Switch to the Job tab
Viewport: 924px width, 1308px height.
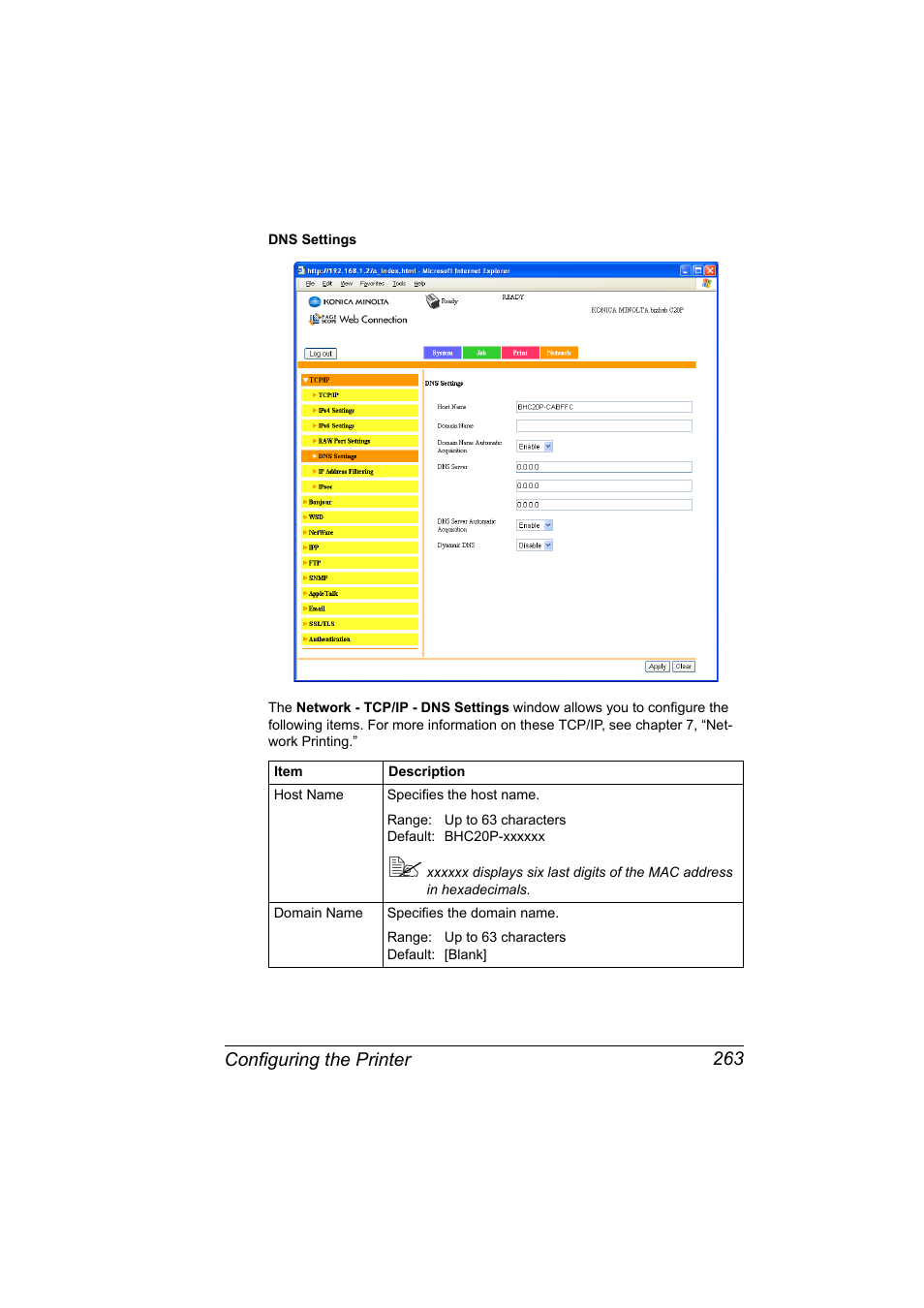(x=481, y=353)
